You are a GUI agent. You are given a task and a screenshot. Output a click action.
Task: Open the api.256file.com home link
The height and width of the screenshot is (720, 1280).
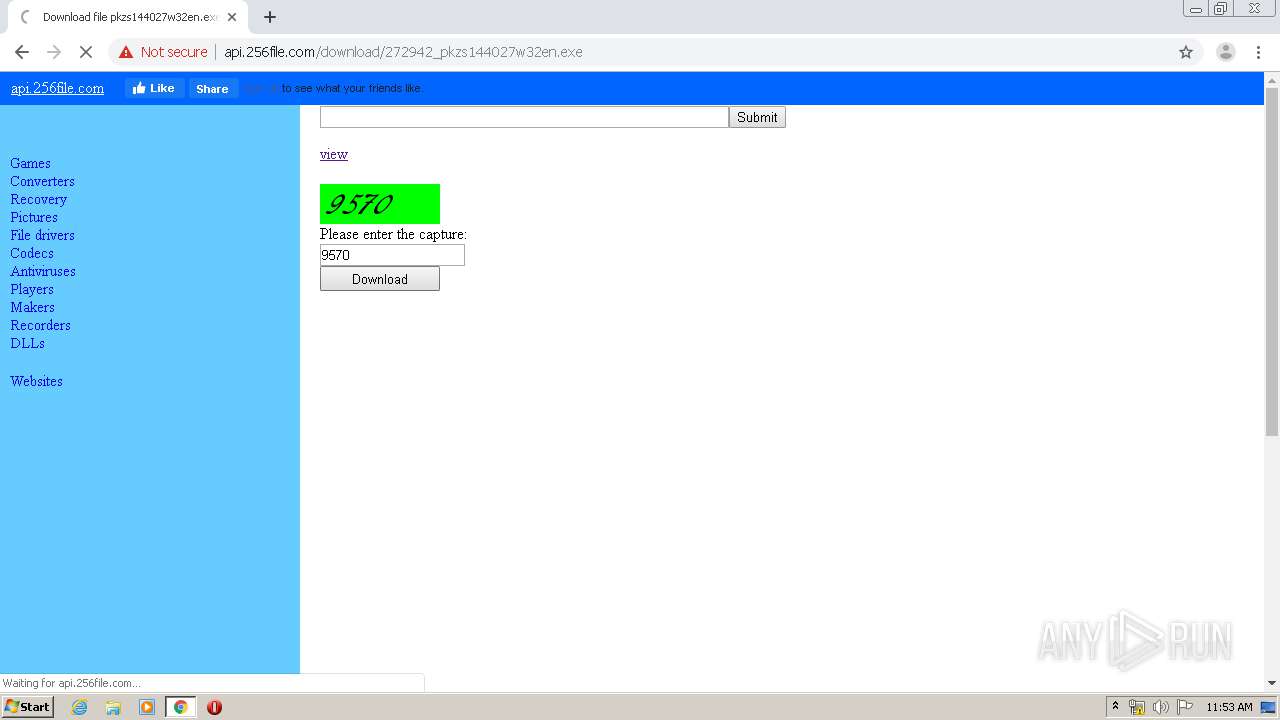57,88
